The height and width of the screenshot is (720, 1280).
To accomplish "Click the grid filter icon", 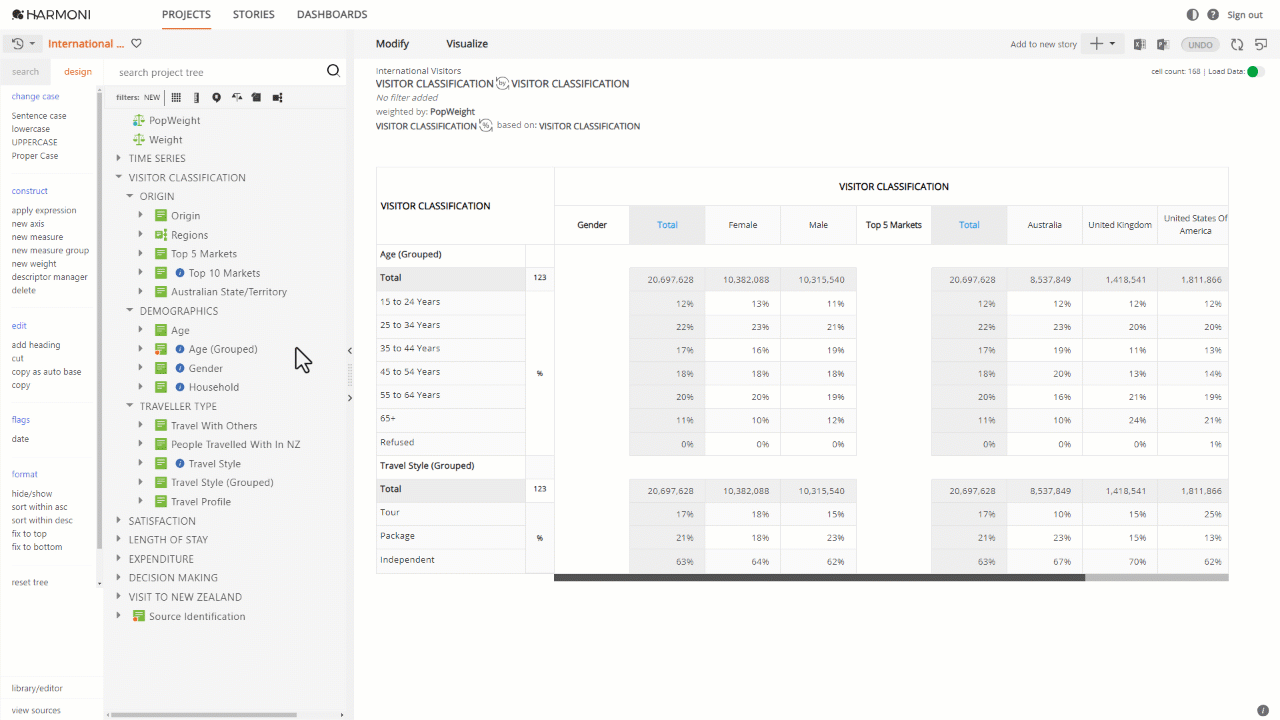I will (x=176, y=97).
